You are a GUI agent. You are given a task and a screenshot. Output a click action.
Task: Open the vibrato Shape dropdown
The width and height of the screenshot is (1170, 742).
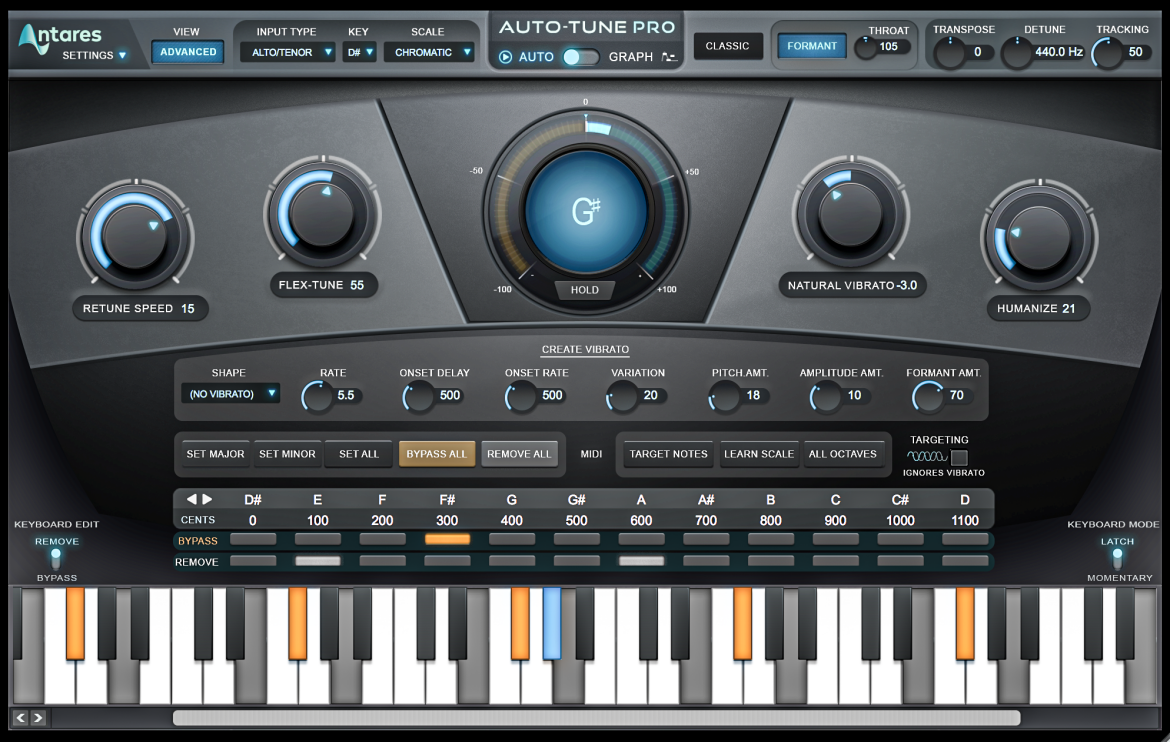pos(231,394)
